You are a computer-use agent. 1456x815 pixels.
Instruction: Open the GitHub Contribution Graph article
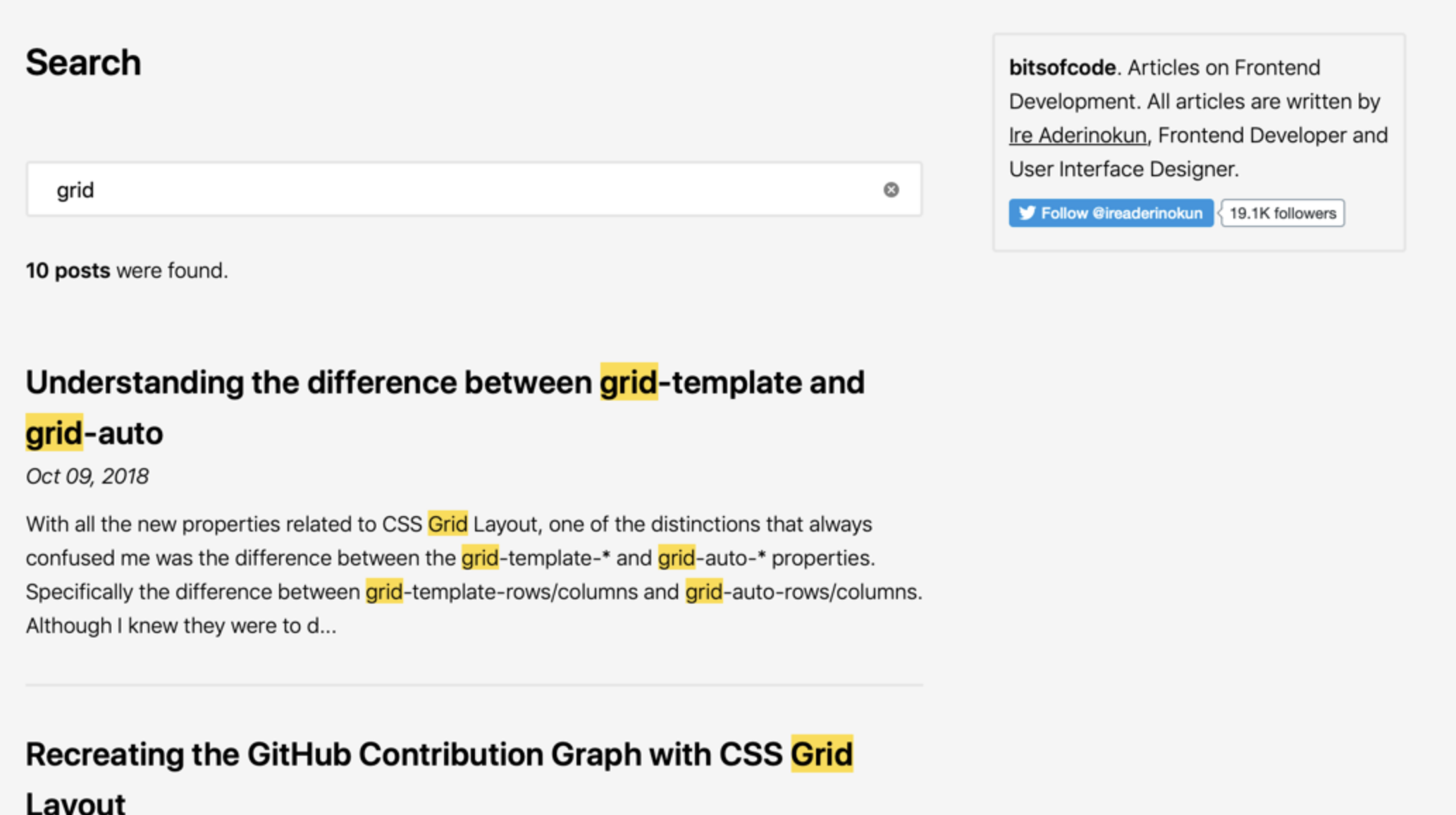tap(437, 753)
